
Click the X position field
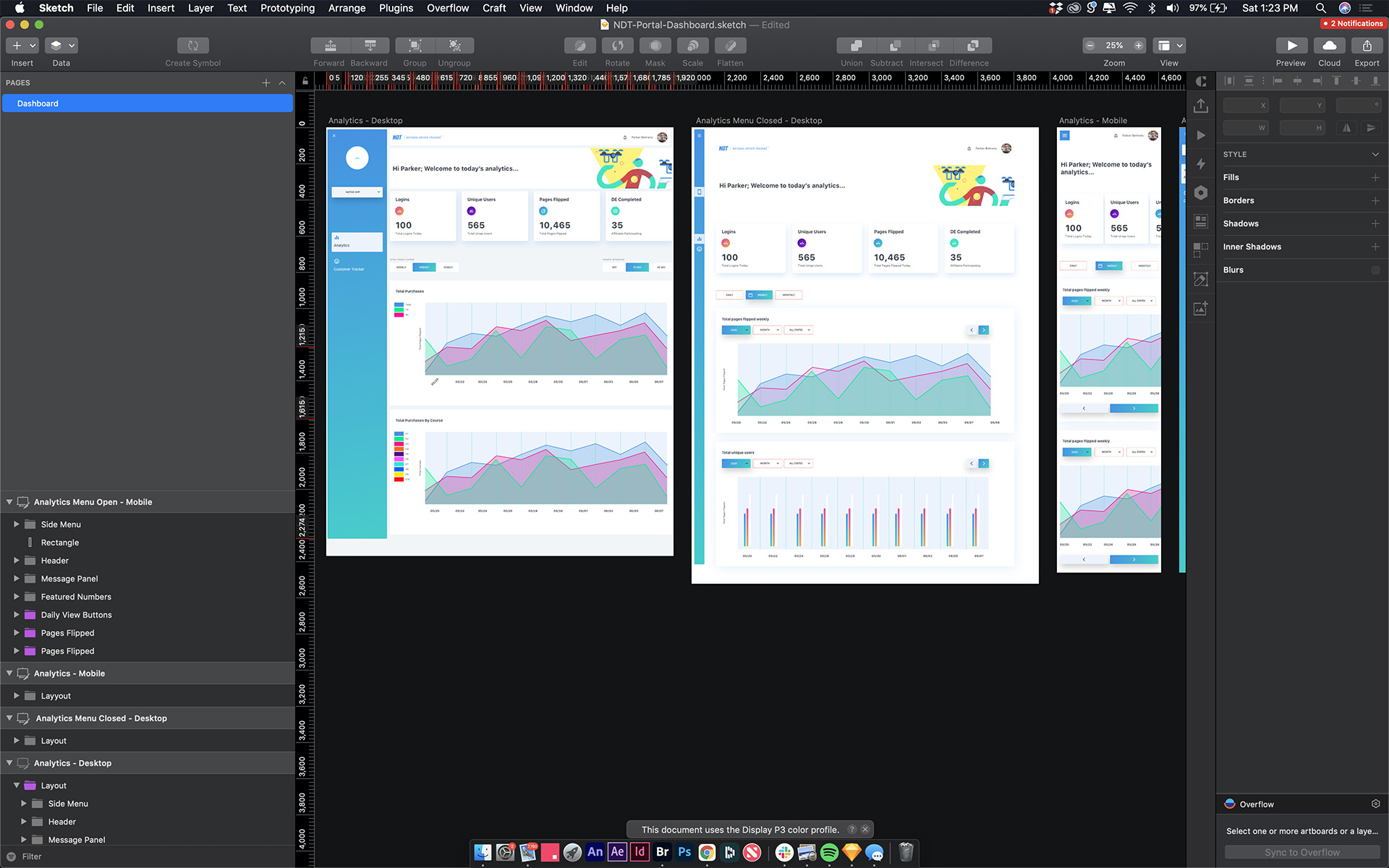(x=1245, y=106)
